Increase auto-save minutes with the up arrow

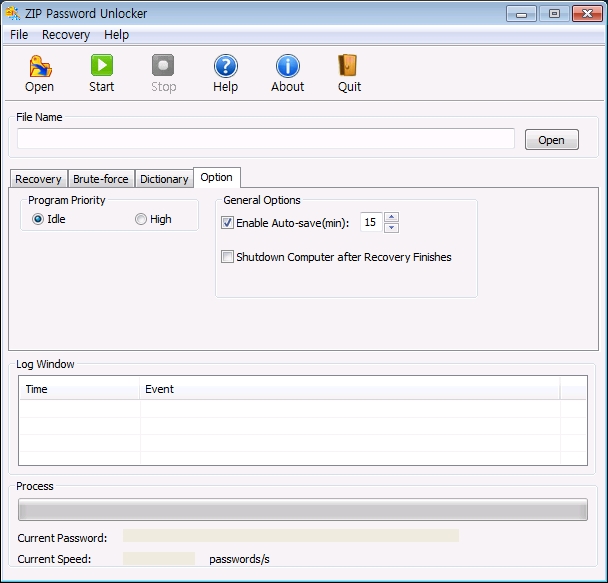391,218
